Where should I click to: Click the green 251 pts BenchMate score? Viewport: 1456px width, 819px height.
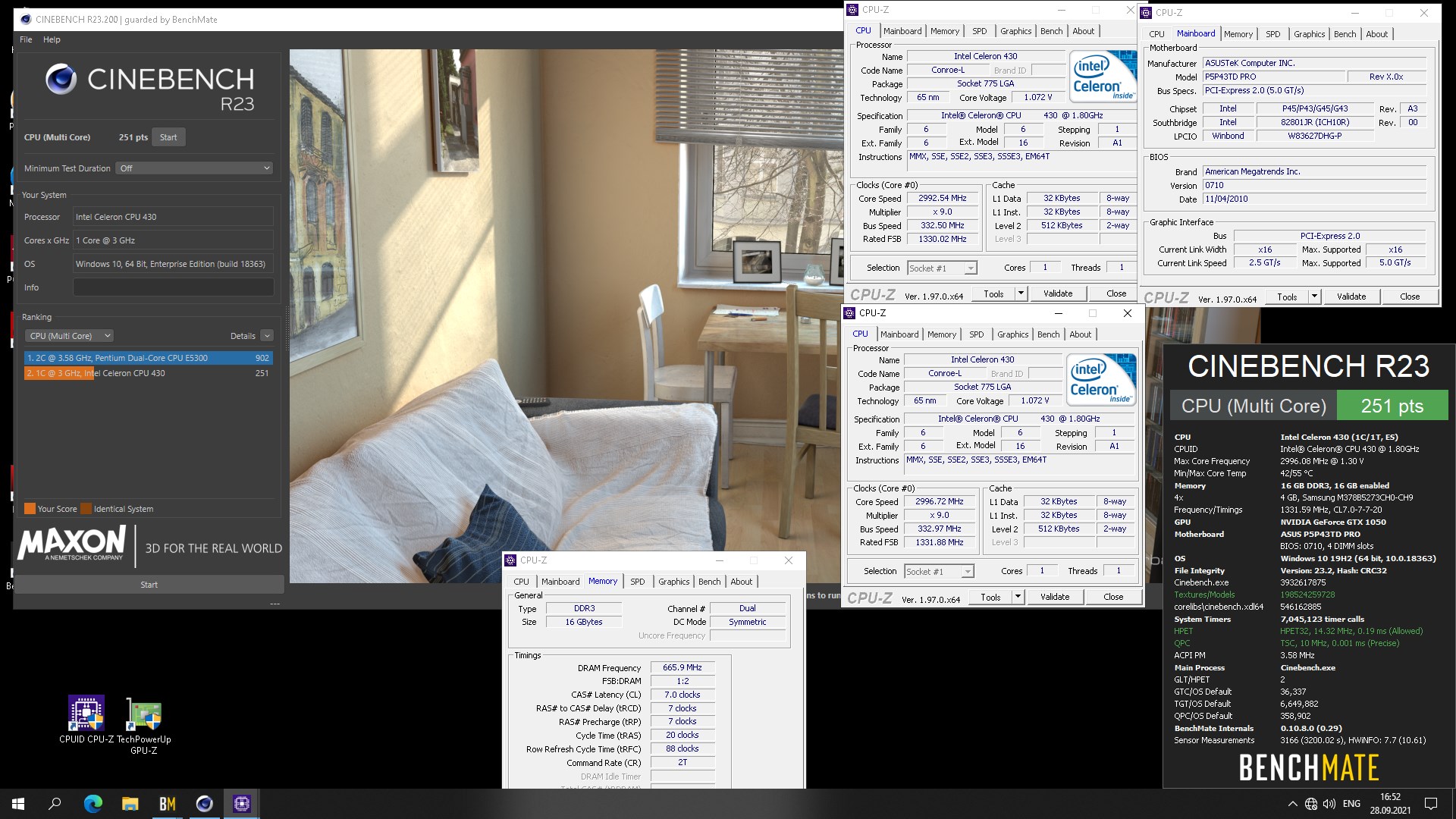pyautogui.click(x=1392, y=406)
